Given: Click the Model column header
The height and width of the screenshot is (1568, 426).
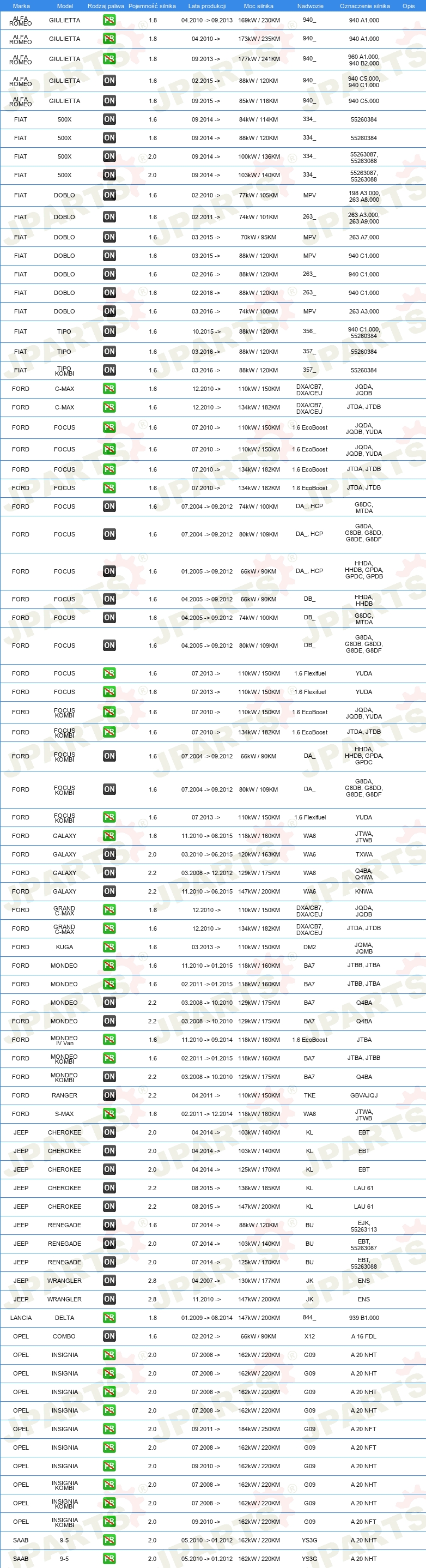Looking at the screenshot, I should (65, 6).
